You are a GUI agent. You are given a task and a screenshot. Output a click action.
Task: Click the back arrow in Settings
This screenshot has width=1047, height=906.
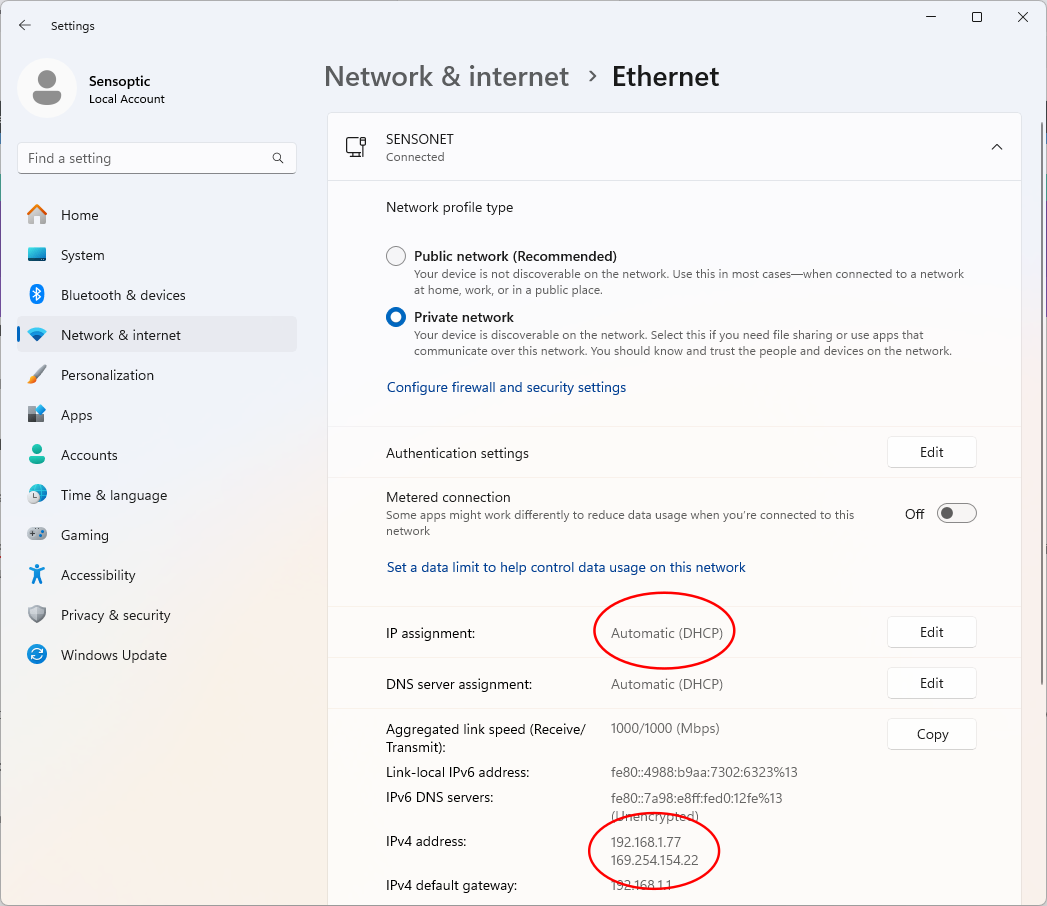coord(25,25)
